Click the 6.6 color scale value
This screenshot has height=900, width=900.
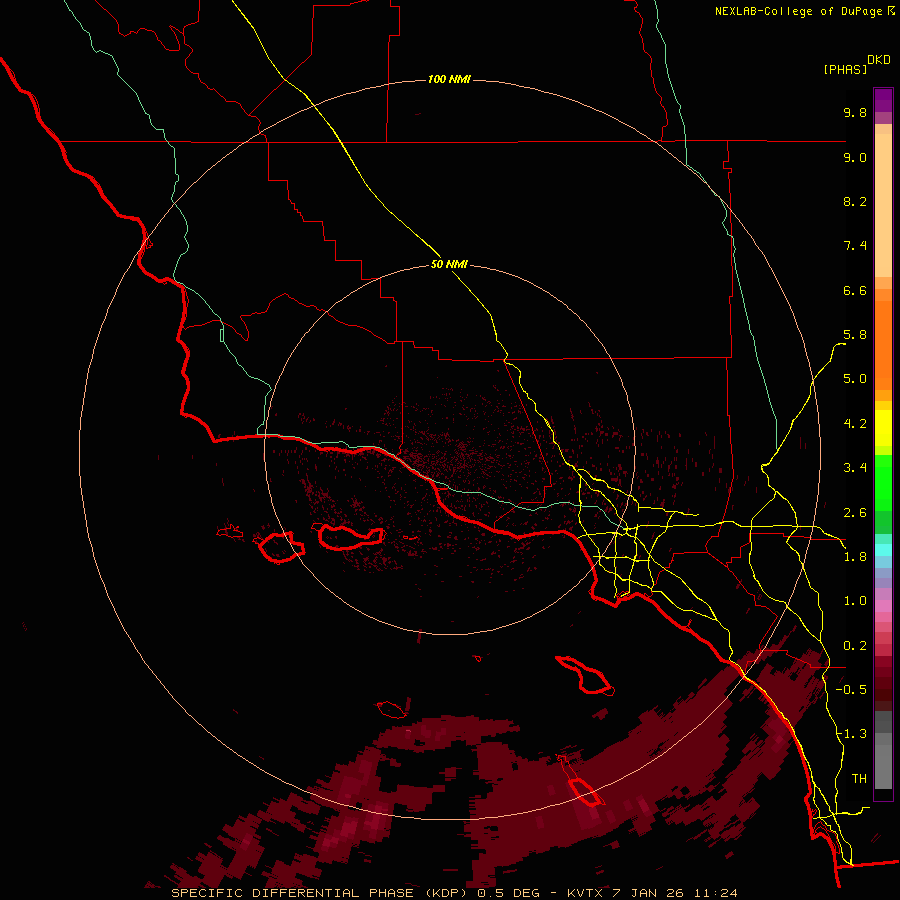855,290
